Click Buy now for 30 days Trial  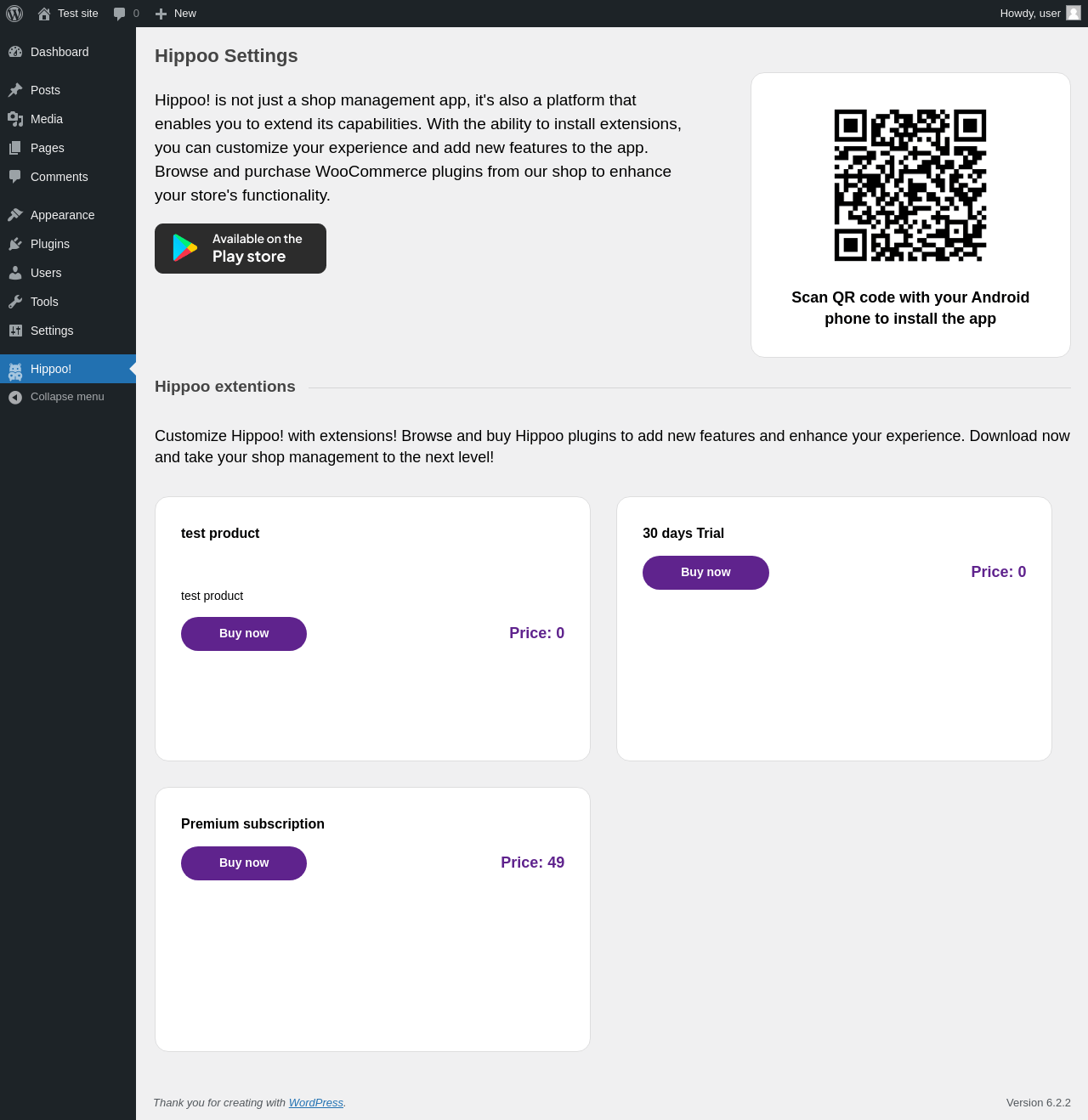705,573
